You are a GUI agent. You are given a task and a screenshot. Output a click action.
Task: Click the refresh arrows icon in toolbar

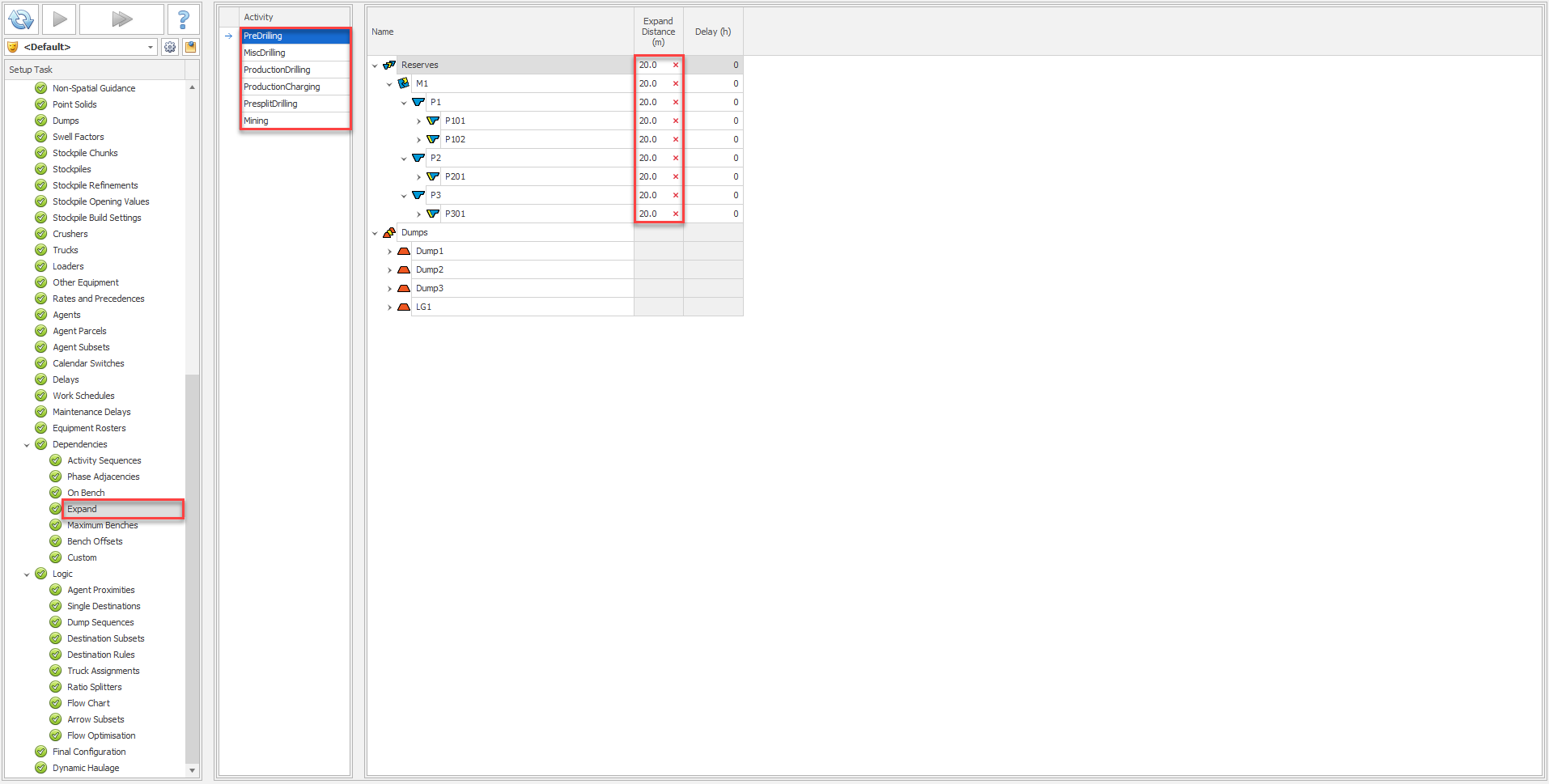click(x=21, y=19)
